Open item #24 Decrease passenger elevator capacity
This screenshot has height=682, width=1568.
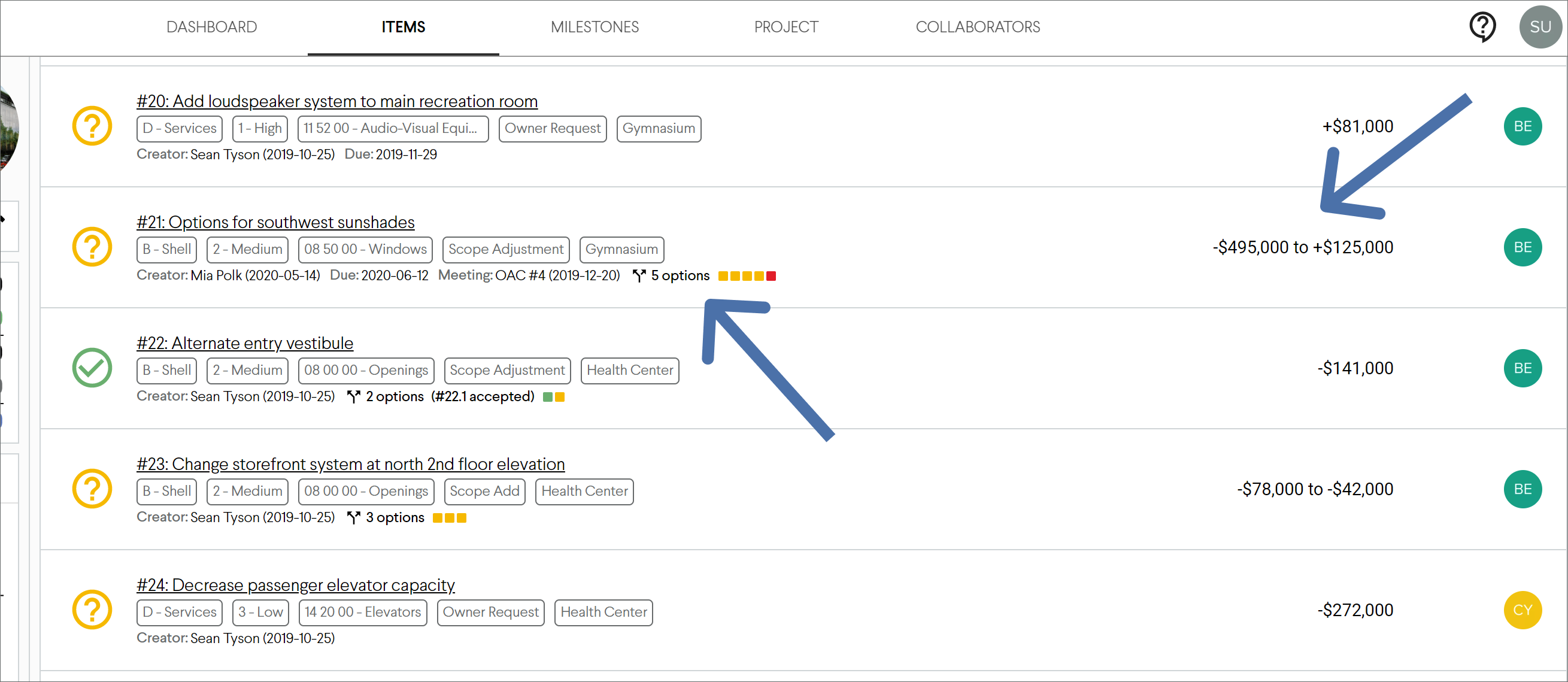click(296, 584)
